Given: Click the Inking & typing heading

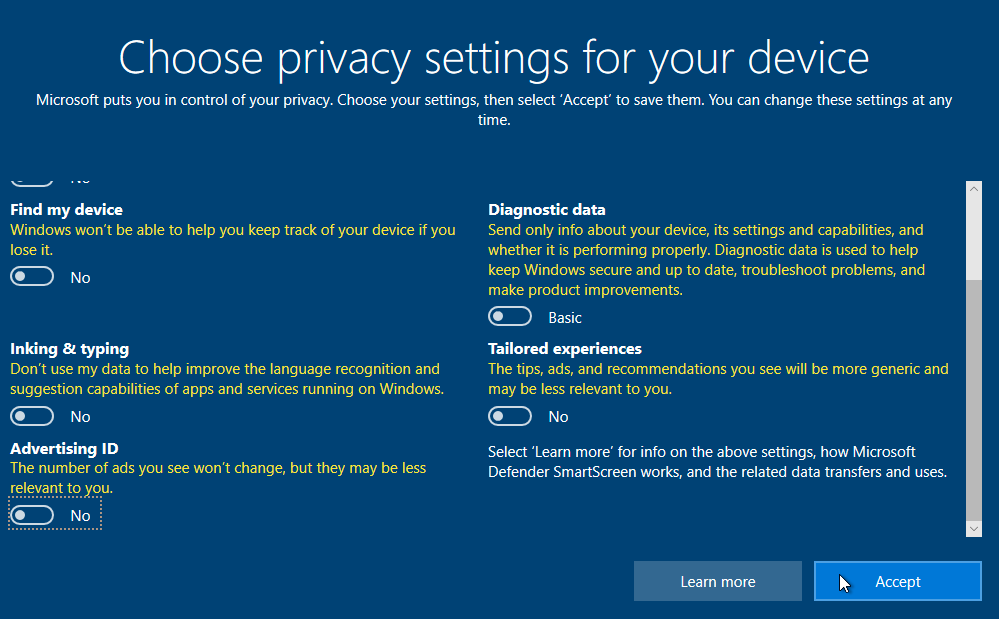Looking at the screenshot, I should coord(69,349).
